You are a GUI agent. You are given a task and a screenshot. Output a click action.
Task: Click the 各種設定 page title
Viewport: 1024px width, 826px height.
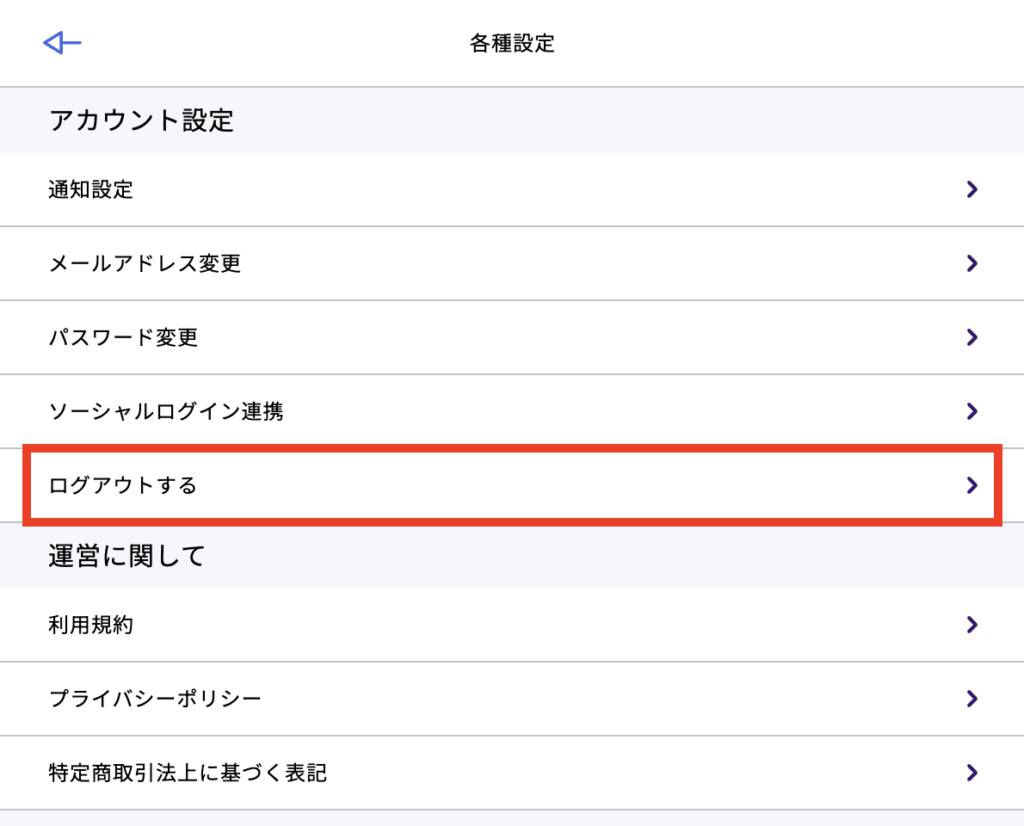pyautogui.click(x=512, y=43)
